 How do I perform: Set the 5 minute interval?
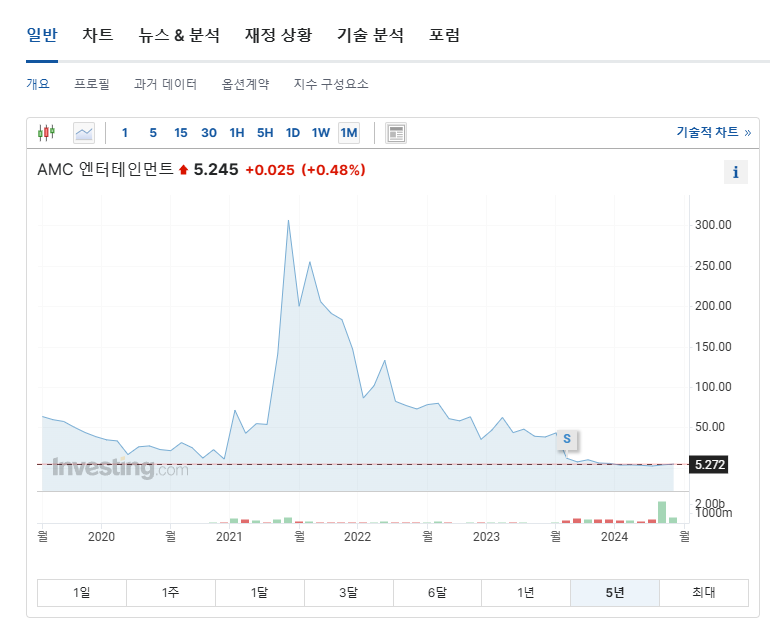click(x=153, y=133)
